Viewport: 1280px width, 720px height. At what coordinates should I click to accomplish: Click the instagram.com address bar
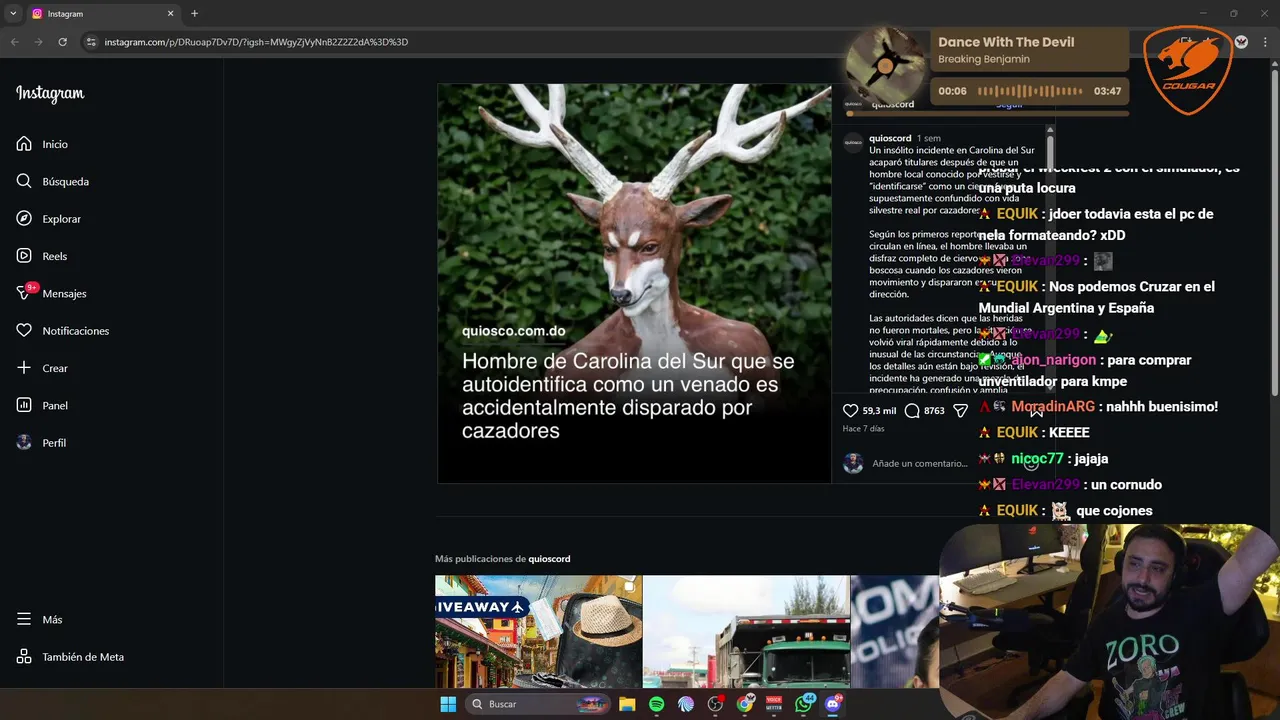click(256, 42)
